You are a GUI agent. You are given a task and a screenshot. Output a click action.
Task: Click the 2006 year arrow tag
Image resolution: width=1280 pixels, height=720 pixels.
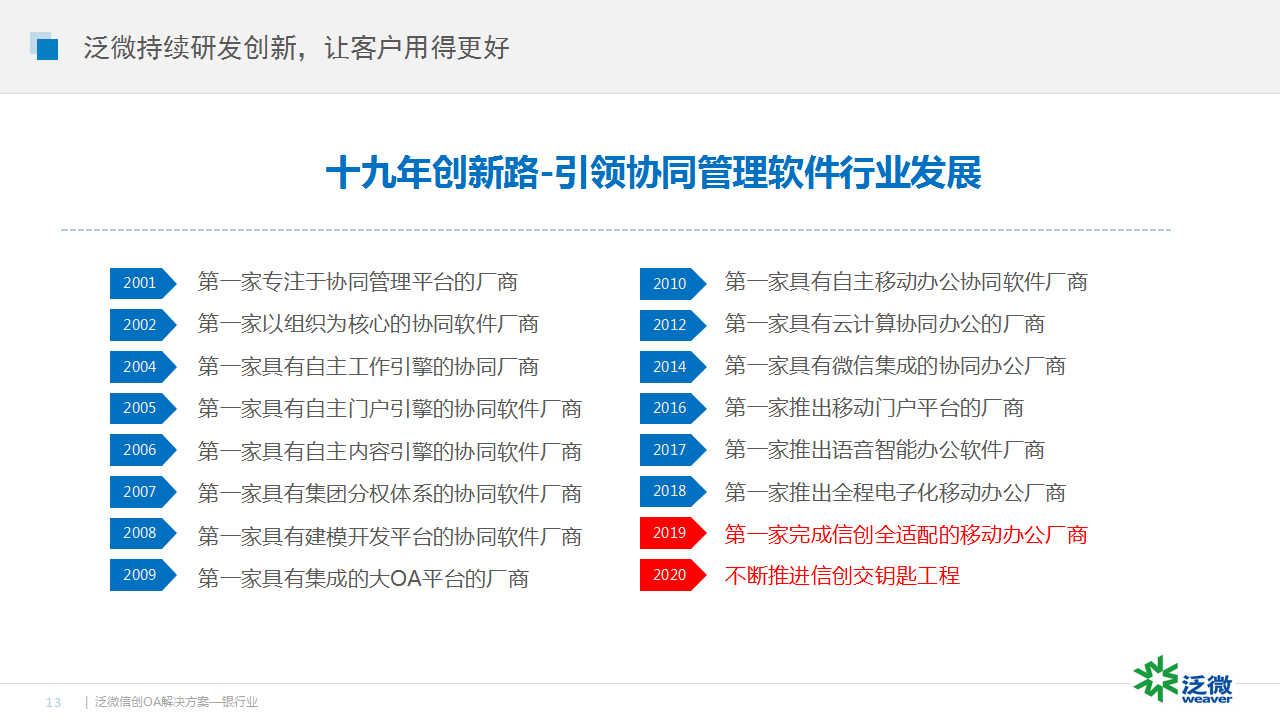point(143,450)
